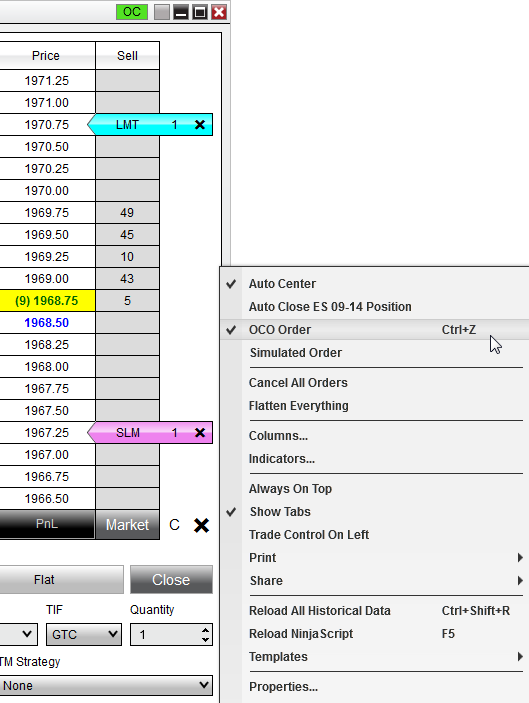Click the Market sell button

[x=127, y=525]
